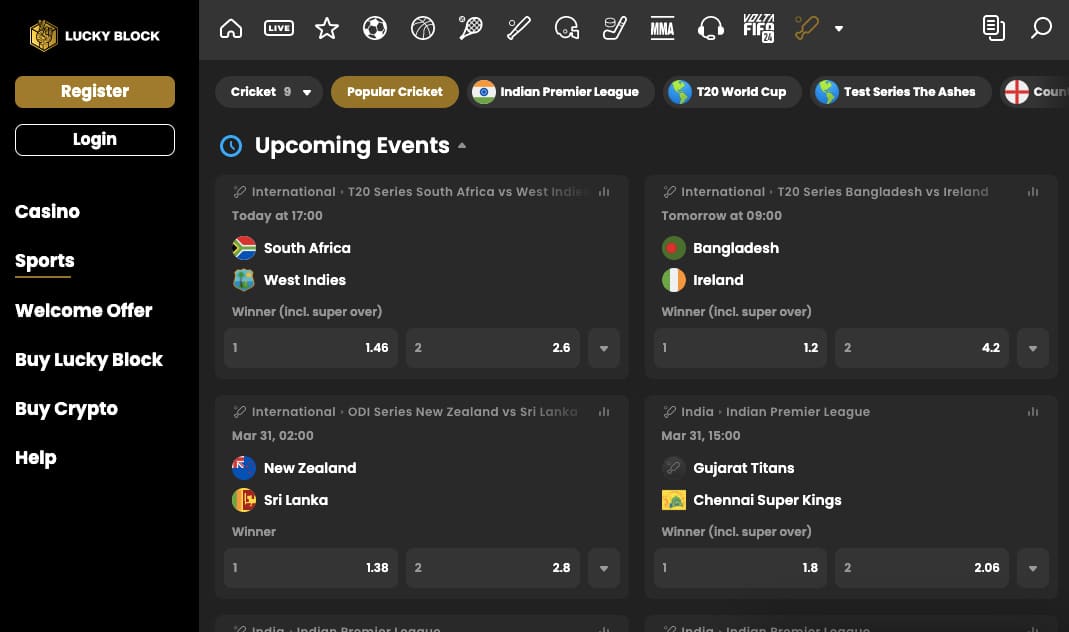This screenshot has height=632, width=1069.
Task: Open Buy Crypto in the sidebar
Action: pyautogui.click(x=67, y=408)
